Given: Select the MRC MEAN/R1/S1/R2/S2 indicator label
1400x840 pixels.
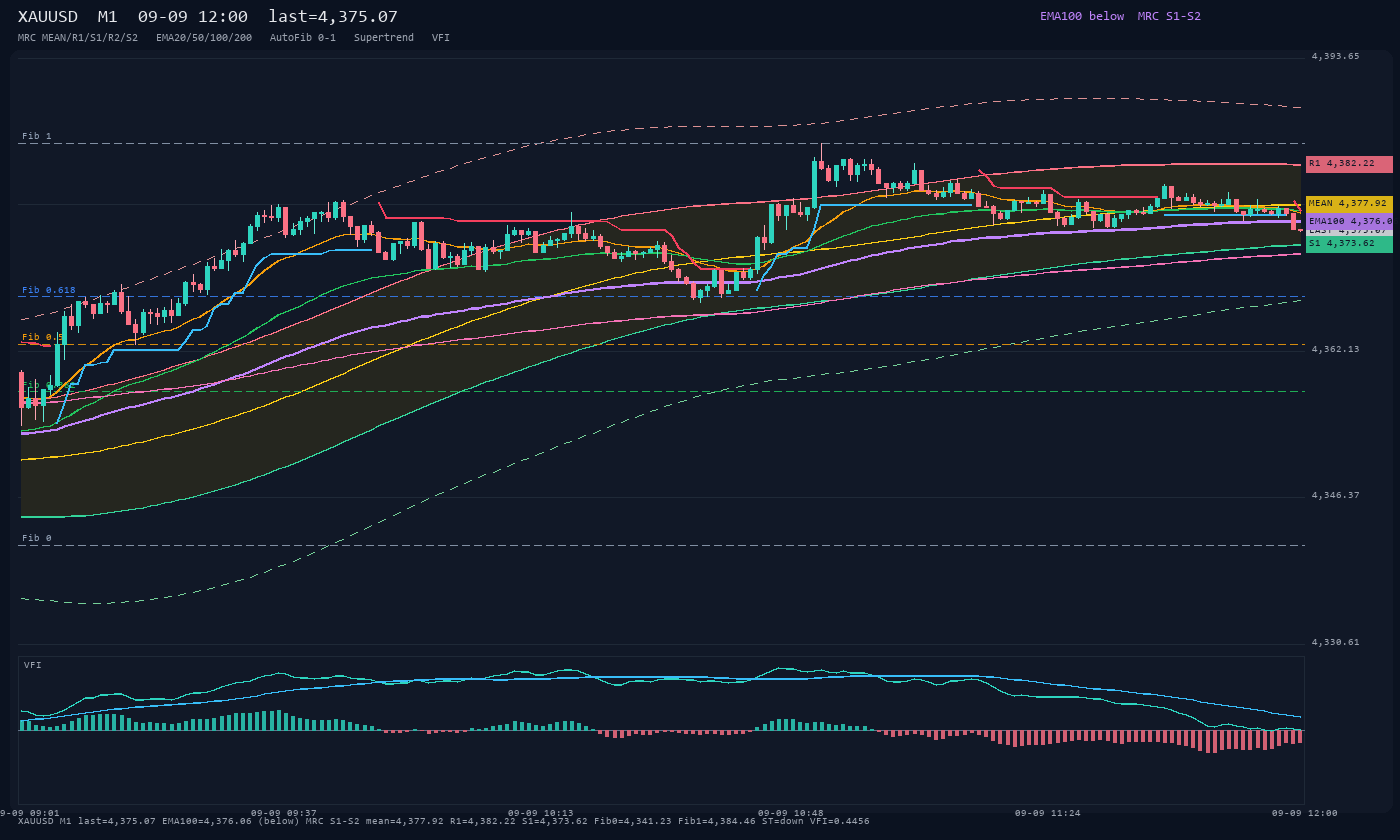Looking at the screenshot, I should (x=78, y=38).
